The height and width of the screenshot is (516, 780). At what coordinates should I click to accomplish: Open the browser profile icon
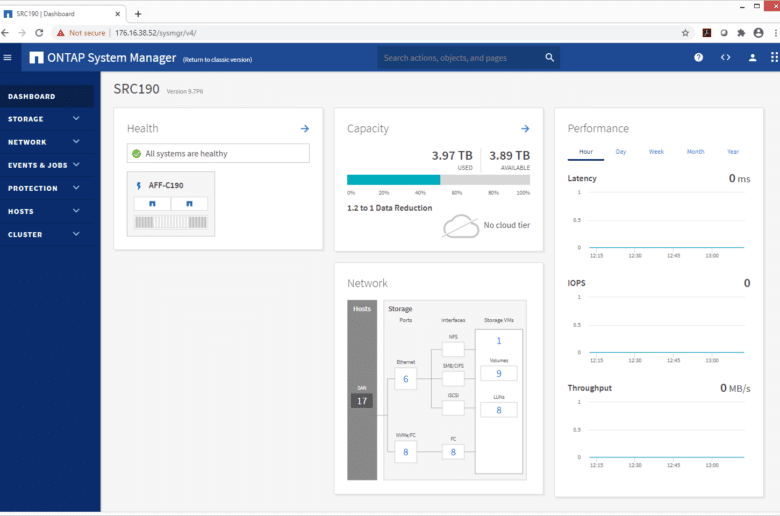(x=758, y=33)
